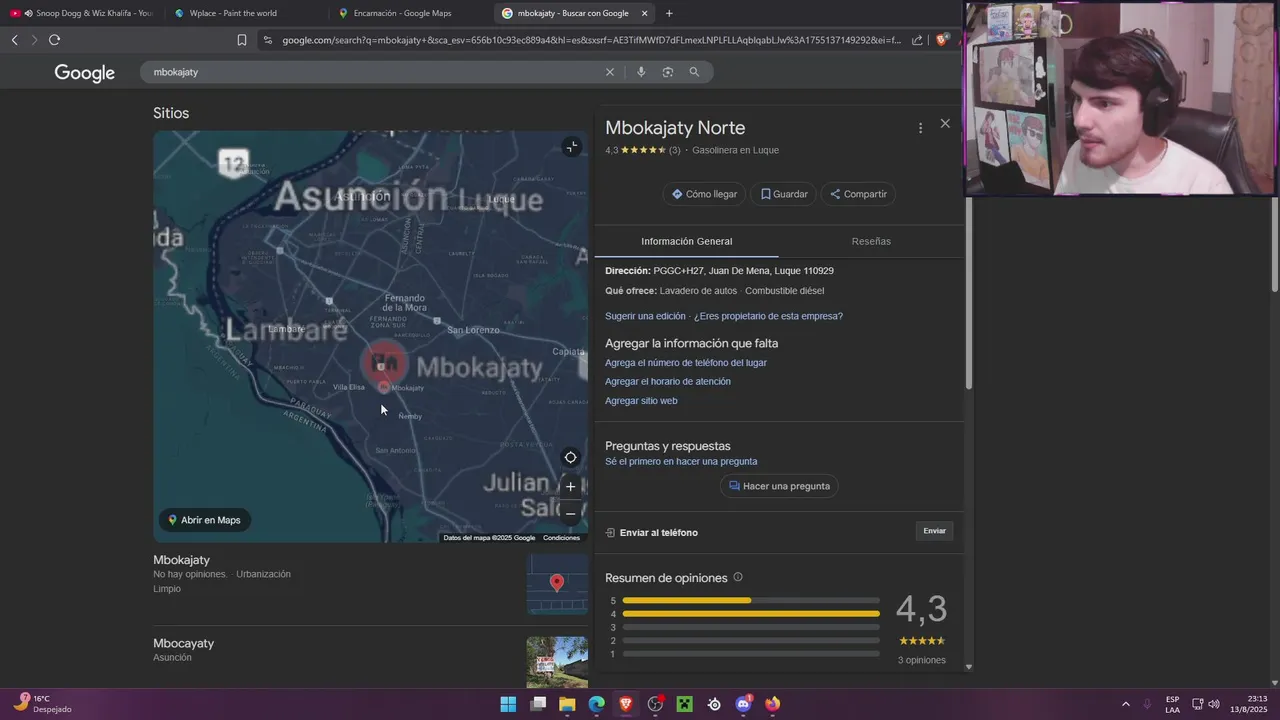Select the 5-star rating bar
Image resolution: width=1280 pixels, height=720 pixels.
[x=751, y=601]
